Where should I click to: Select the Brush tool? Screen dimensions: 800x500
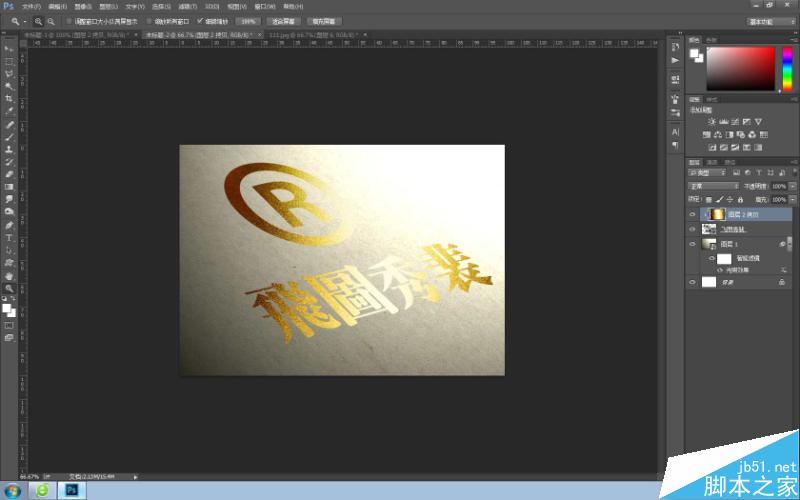pyautogui.click(x=9, y=137)
